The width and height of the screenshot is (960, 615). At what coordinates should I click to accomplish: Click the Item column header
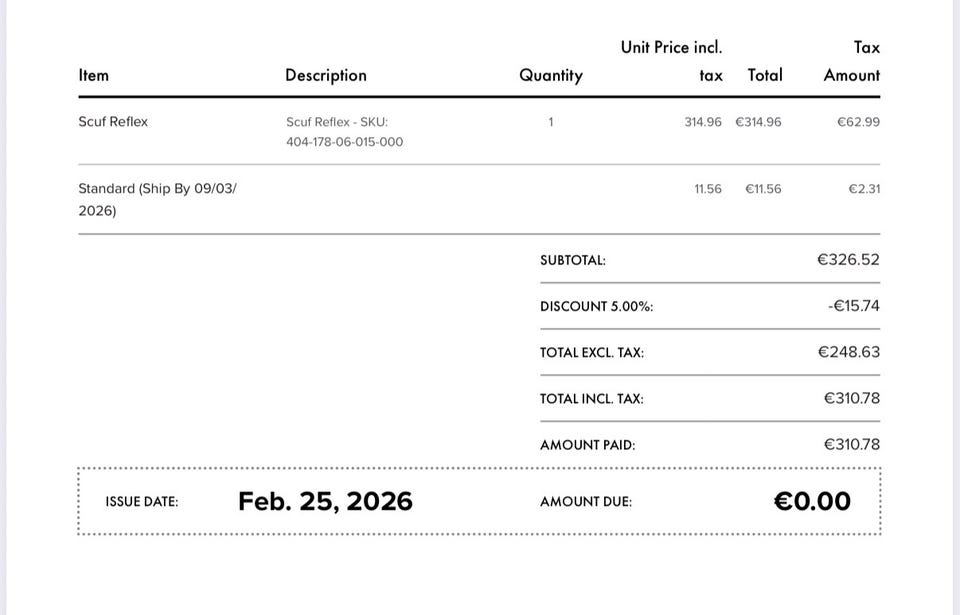tap(94, 75)
